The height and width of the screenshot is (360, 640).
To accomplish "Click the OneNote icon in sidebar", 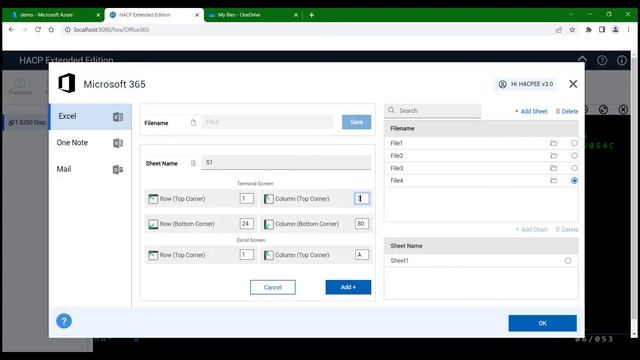I will (x=118, y=143).
